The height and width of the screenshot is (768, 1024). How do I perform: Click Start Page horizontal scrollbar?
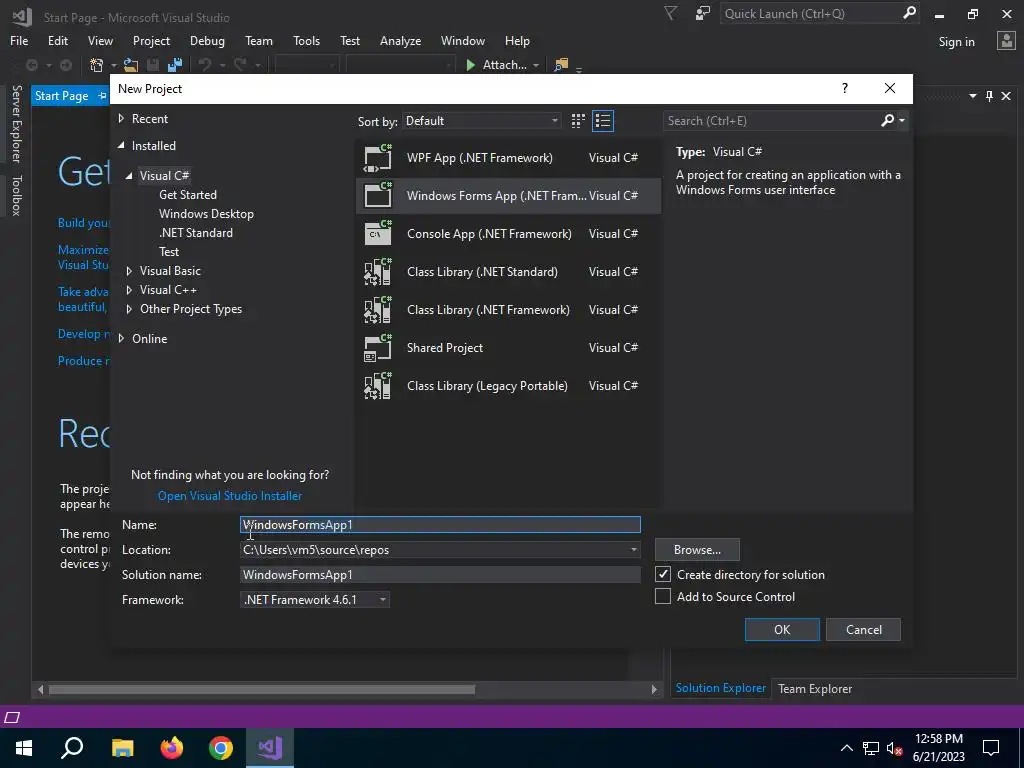point(262,689)
